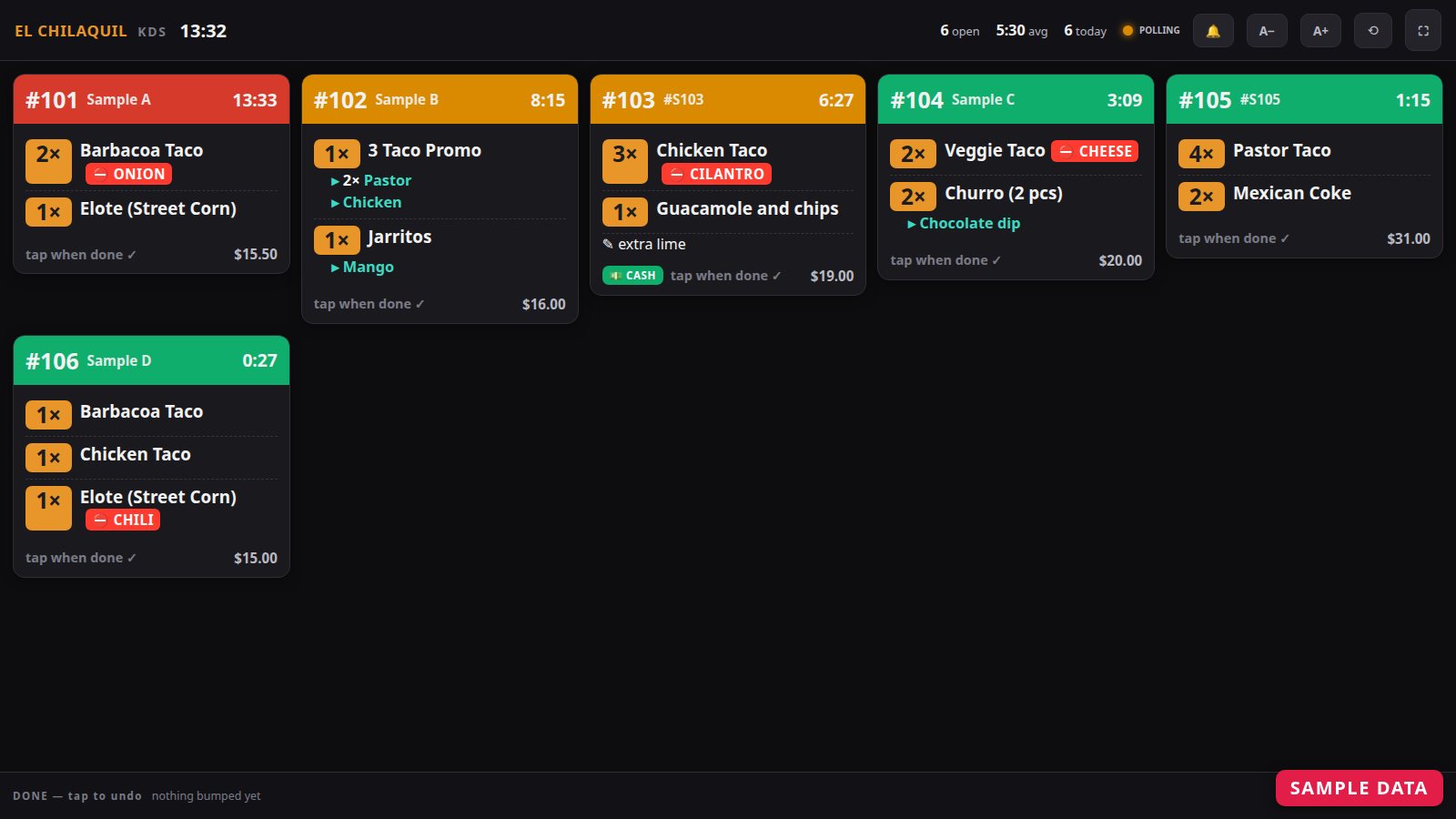Click the Chicken modifier under 3 Taco Promo
This screenshot has height=819, width=1456.
point(366,203)
